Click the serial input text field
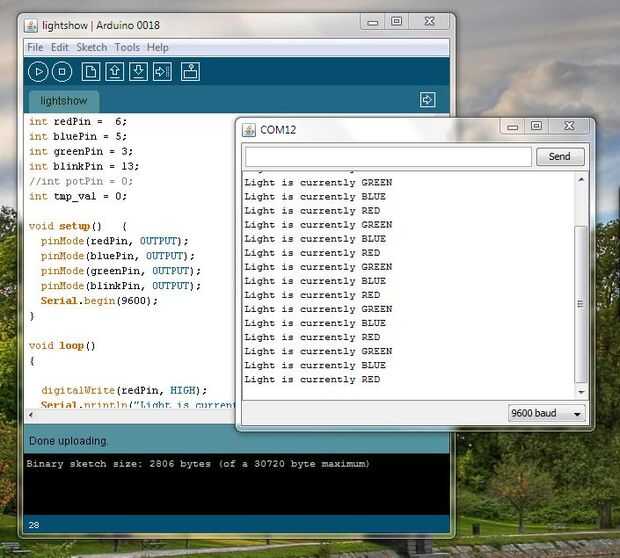 [x=388, y=157]
